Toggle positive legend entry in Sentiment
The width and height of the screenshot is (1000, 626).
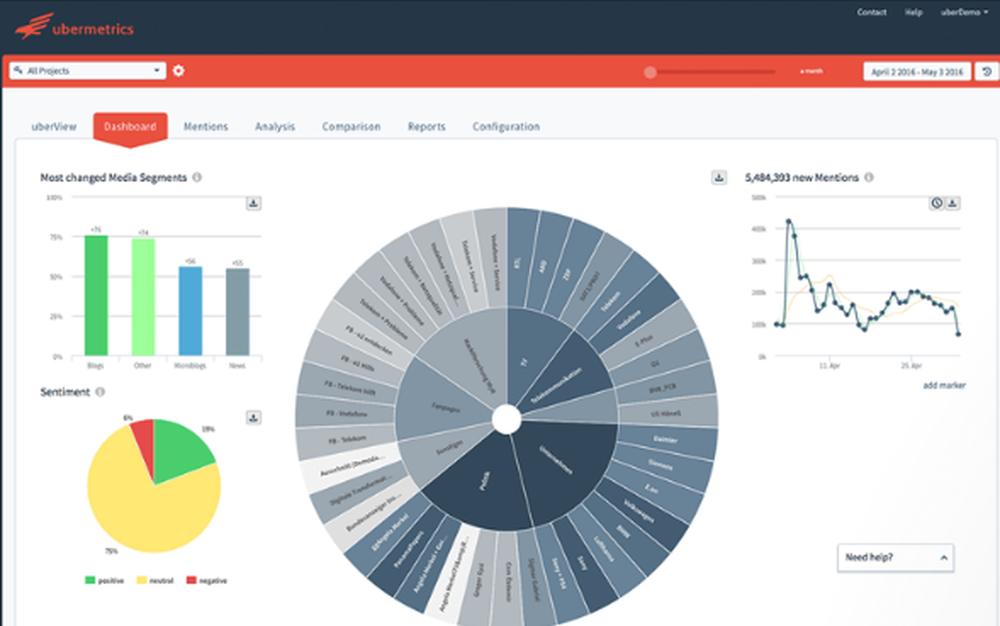pos(104,580)
